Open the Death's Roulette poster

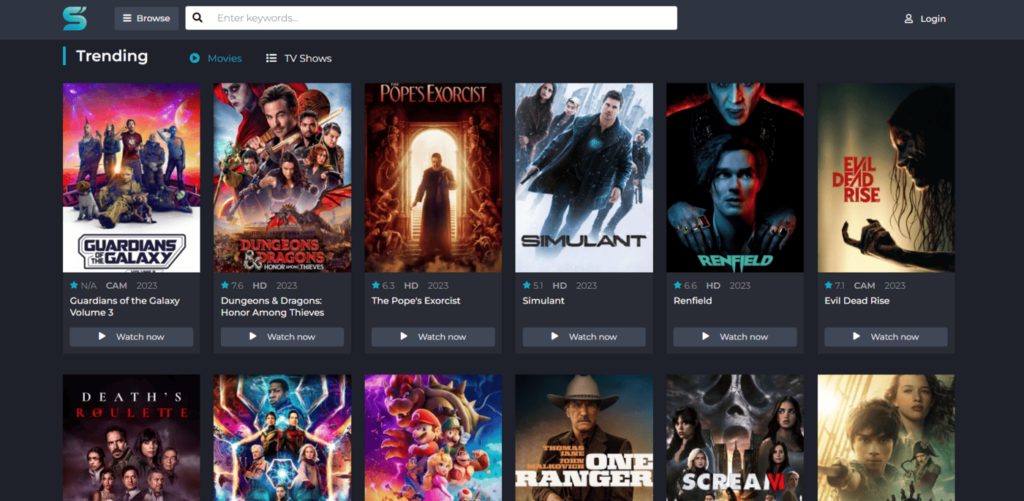[131, 438]
